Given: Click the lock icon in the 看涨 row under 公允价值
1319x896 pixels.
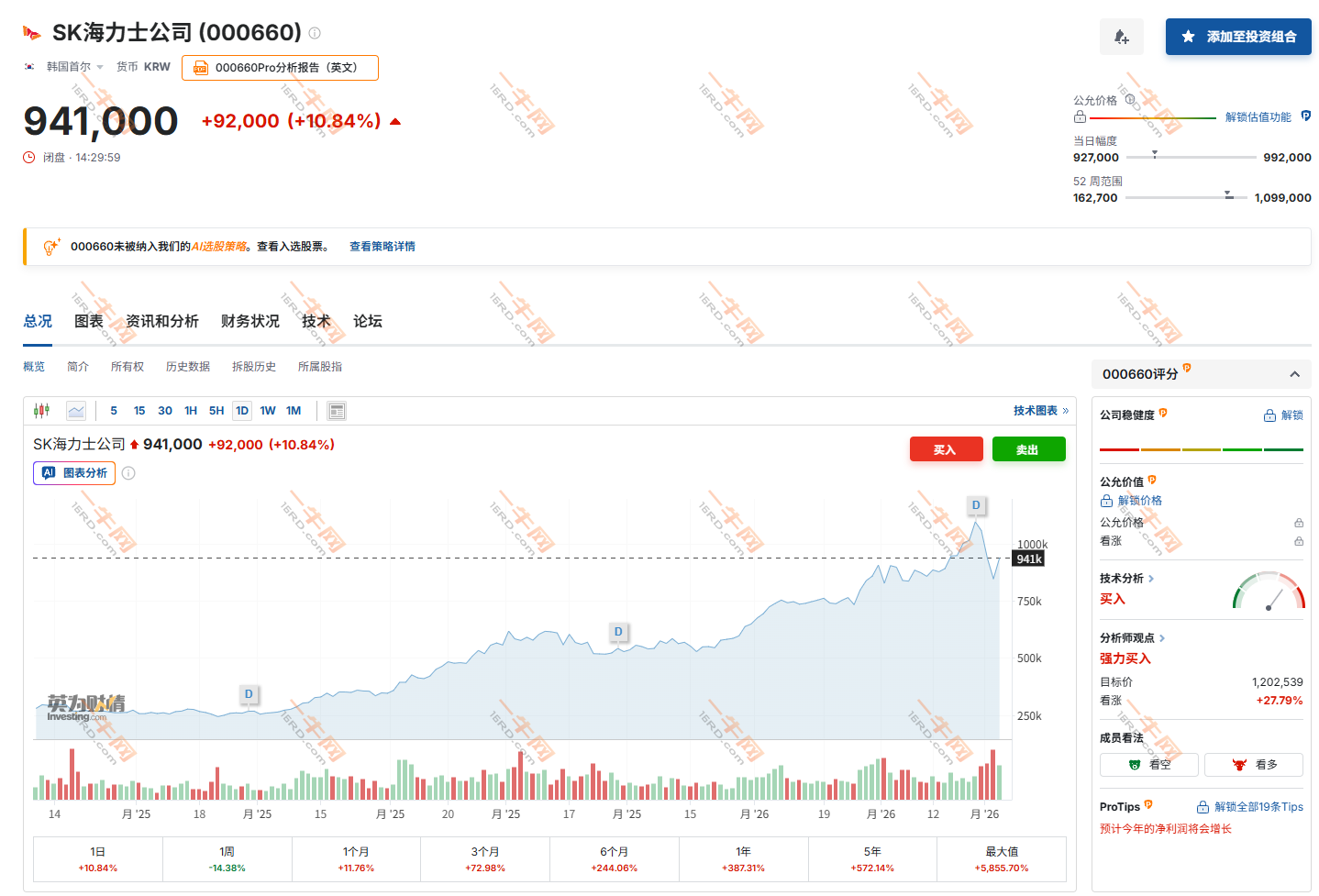Looking at the screenshot, I should tap(1299, 541).
